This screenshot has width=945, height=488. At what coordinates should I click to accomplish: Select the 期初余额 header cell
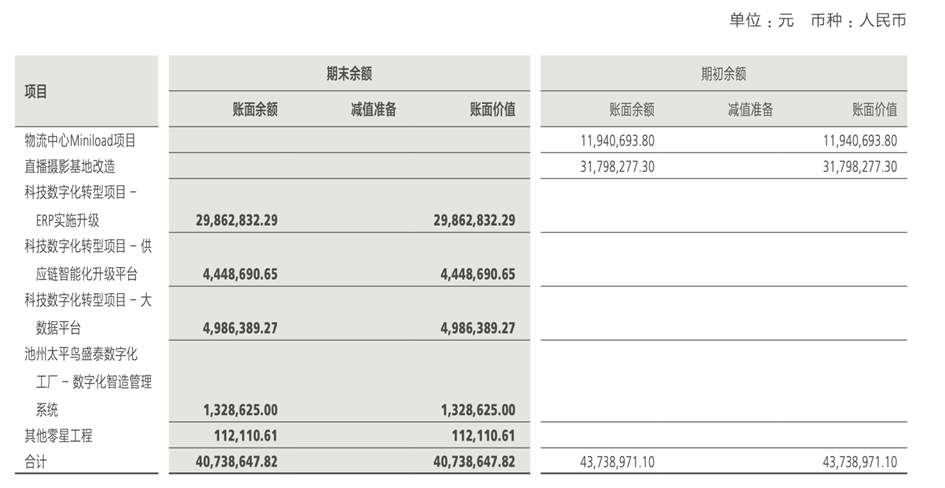[723, 73]
